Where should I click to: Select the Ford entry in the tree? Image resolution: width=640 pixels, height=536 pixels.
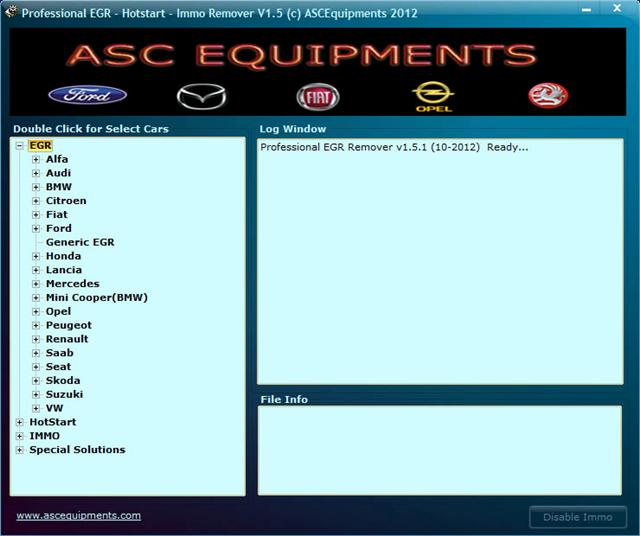click(59, 228)
